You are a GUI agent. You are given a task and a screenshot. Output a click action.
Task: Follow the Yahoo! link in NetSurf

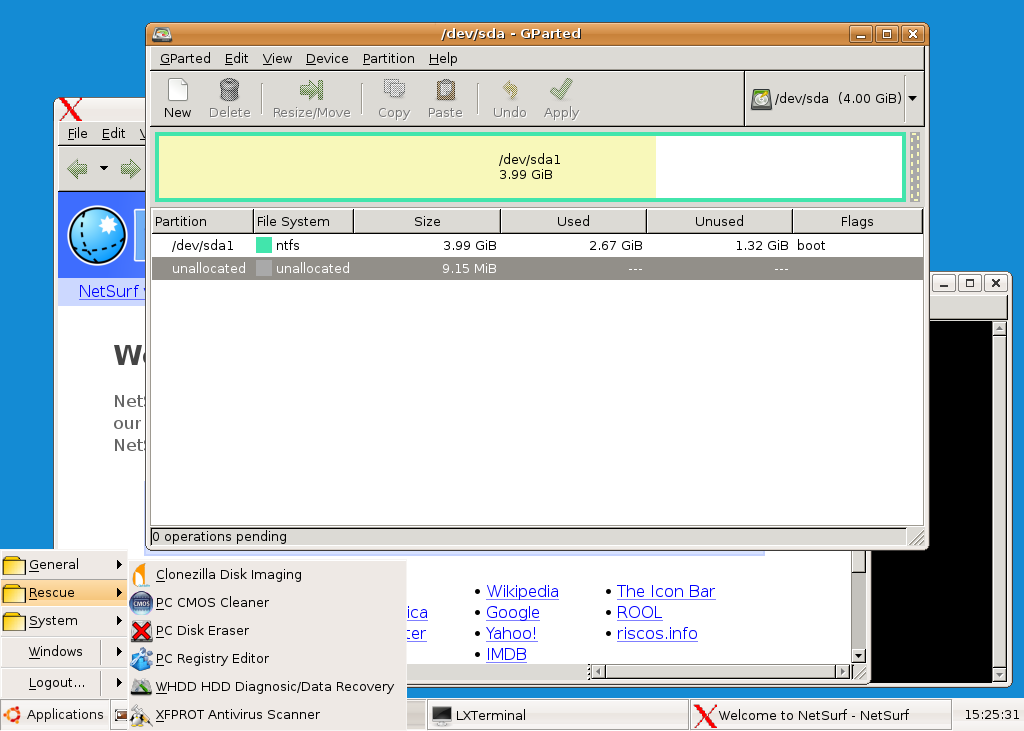pyautogui.click(x=511, y=633)
